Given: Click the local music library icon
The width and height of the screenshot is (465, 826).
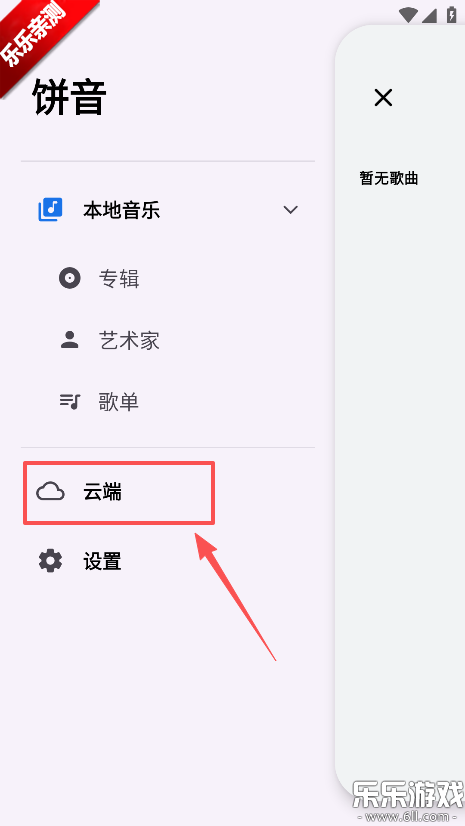Looking at the screenshot, I should 51,210.
